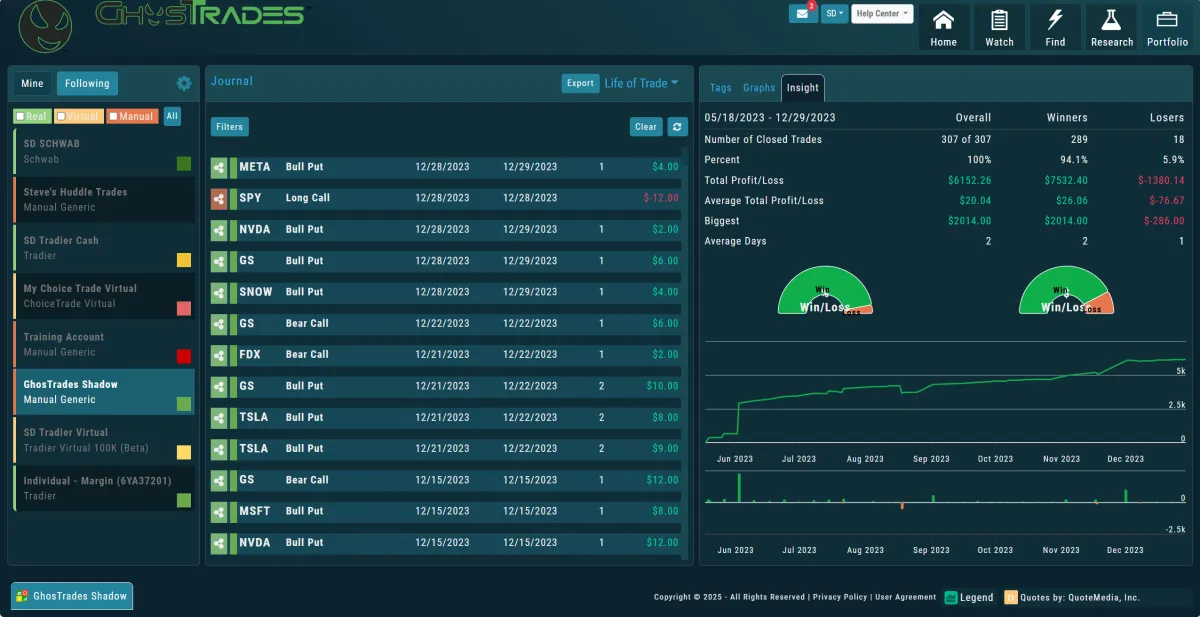Clear the journal filters
Viewport: 1200px width, 617px height.
pyautogui.click(x=646, y=127)
